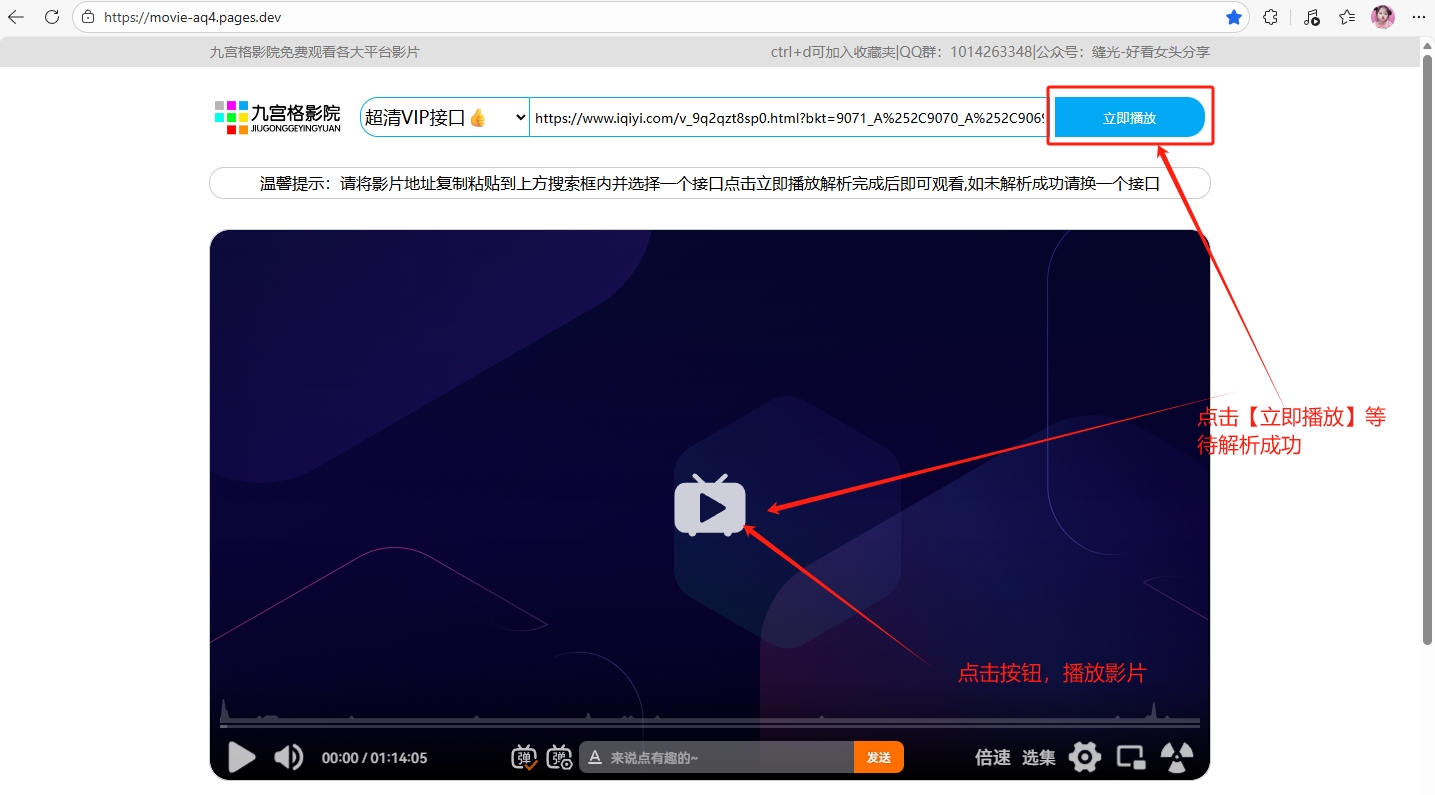Click the orange 发送 send button
The width and height of the screenshot is (1435, 795).
pyautogui.click(x=878, y=758)
